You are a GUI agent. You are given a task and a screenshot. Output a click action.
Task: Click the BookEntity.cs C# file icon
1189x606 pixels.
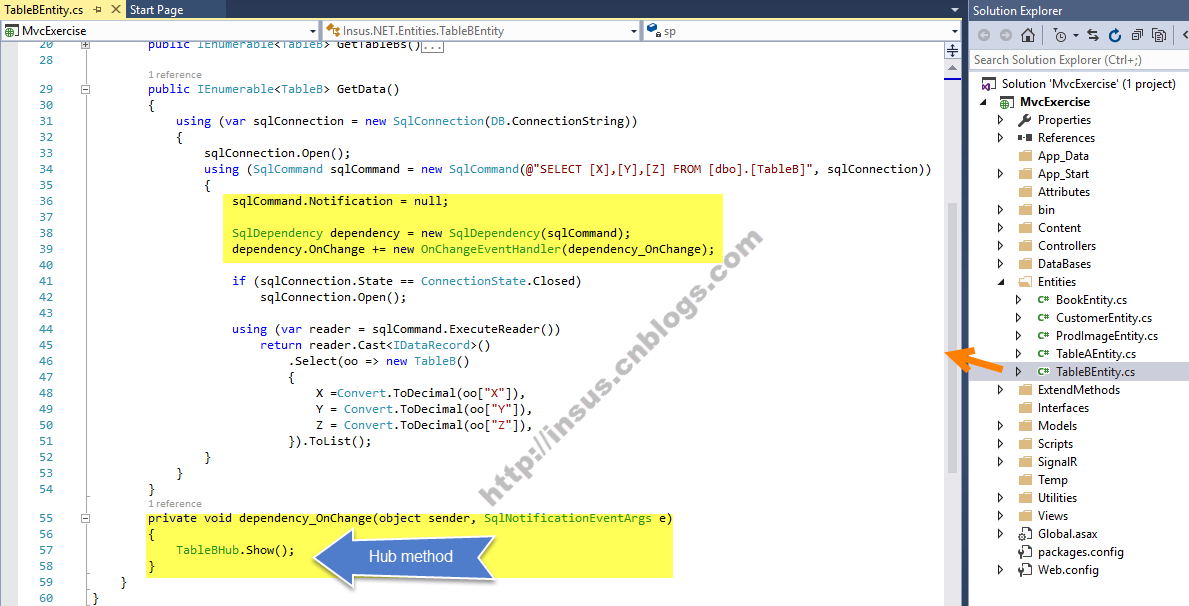click(1043, 300)
